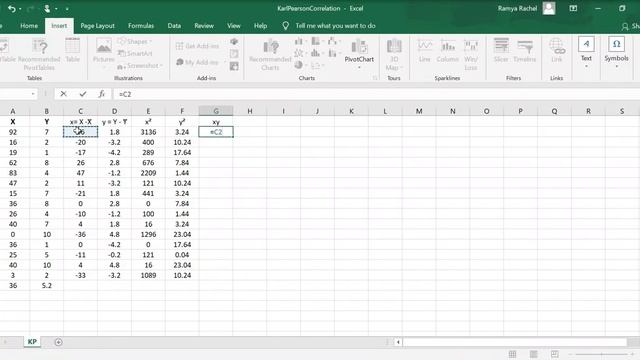Expand the Text group dropdown
Viewport: 640px width, 360px height.
(x=586, y=66)
